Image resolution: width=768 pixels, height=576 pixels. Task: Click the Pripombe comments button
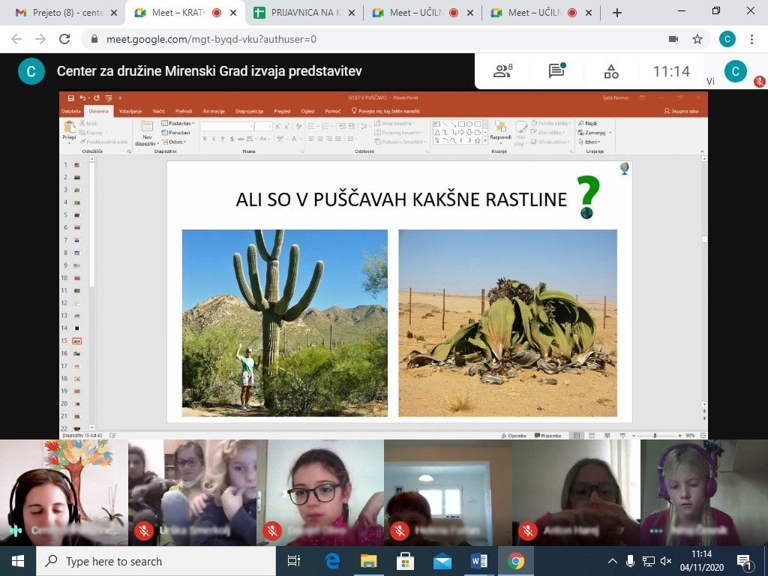click(548, 435)
